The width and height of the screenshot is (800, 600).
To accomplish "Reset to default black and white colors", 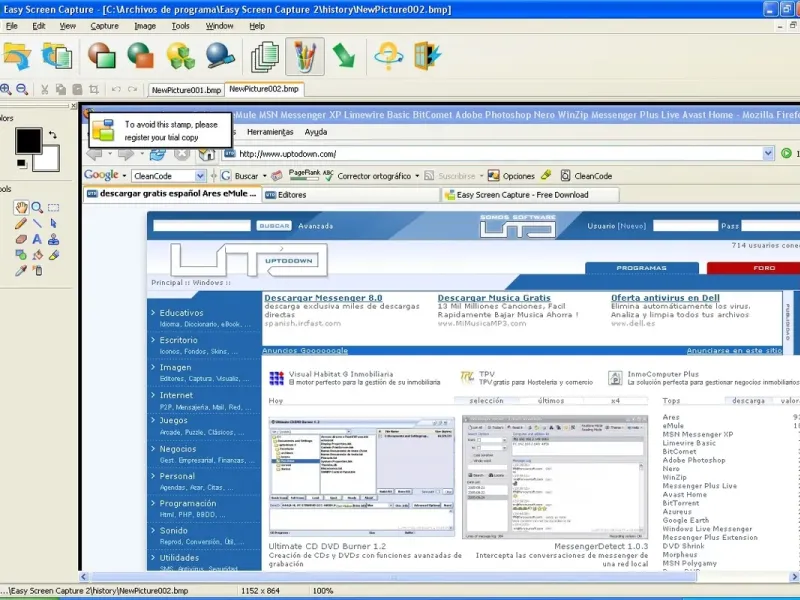I will click(21, 163).
